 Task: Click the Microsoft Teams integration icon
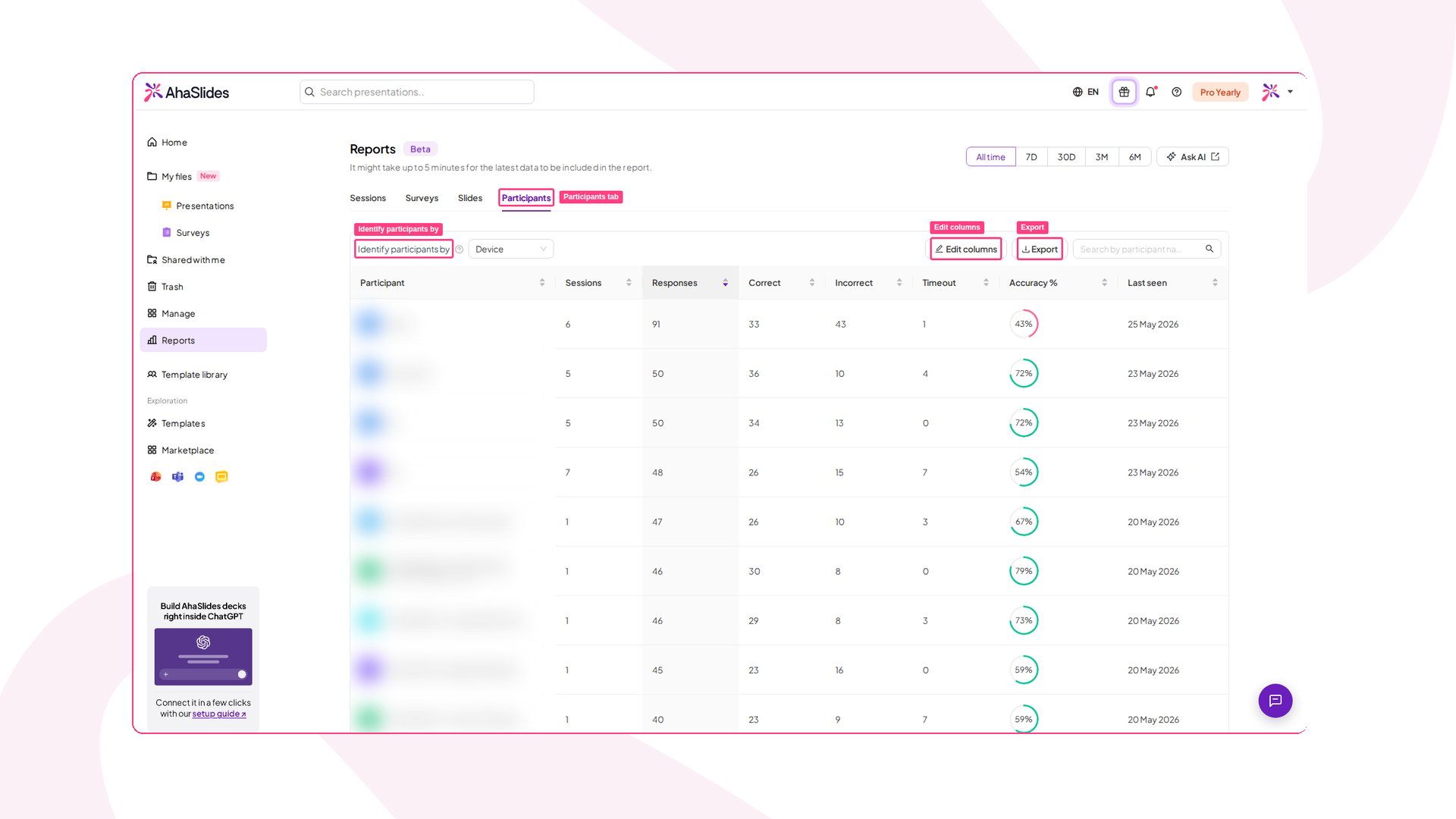click(177, 477)
